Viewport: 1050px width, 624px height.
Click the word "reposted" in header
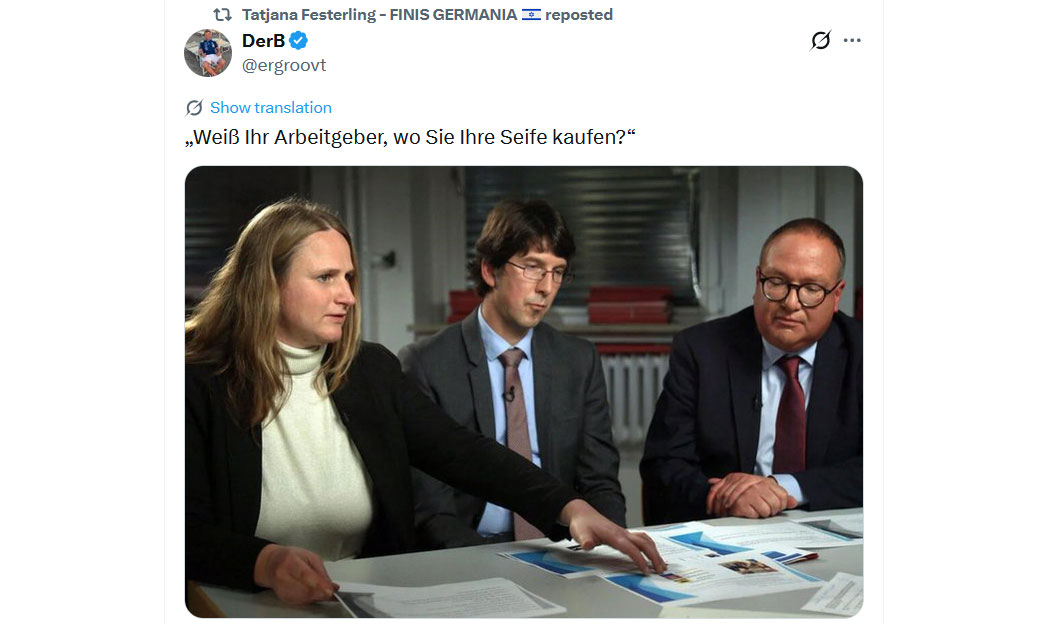[x=579, y=15]
